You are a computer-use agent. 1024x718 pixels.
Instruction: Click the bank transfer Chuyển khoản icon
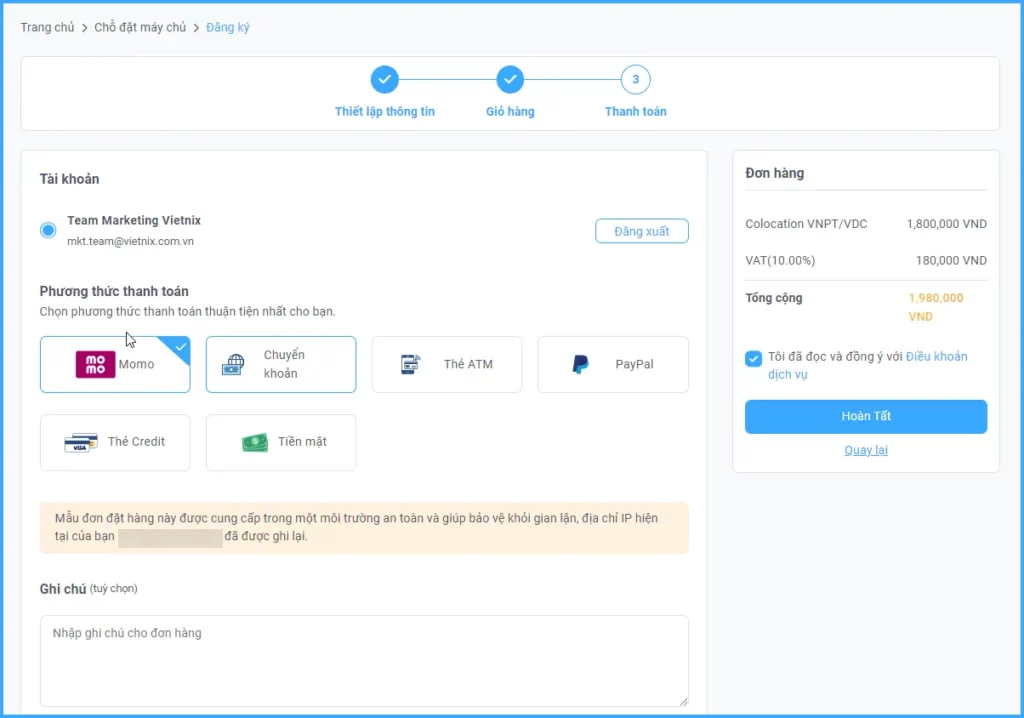[x=233, y=365]
